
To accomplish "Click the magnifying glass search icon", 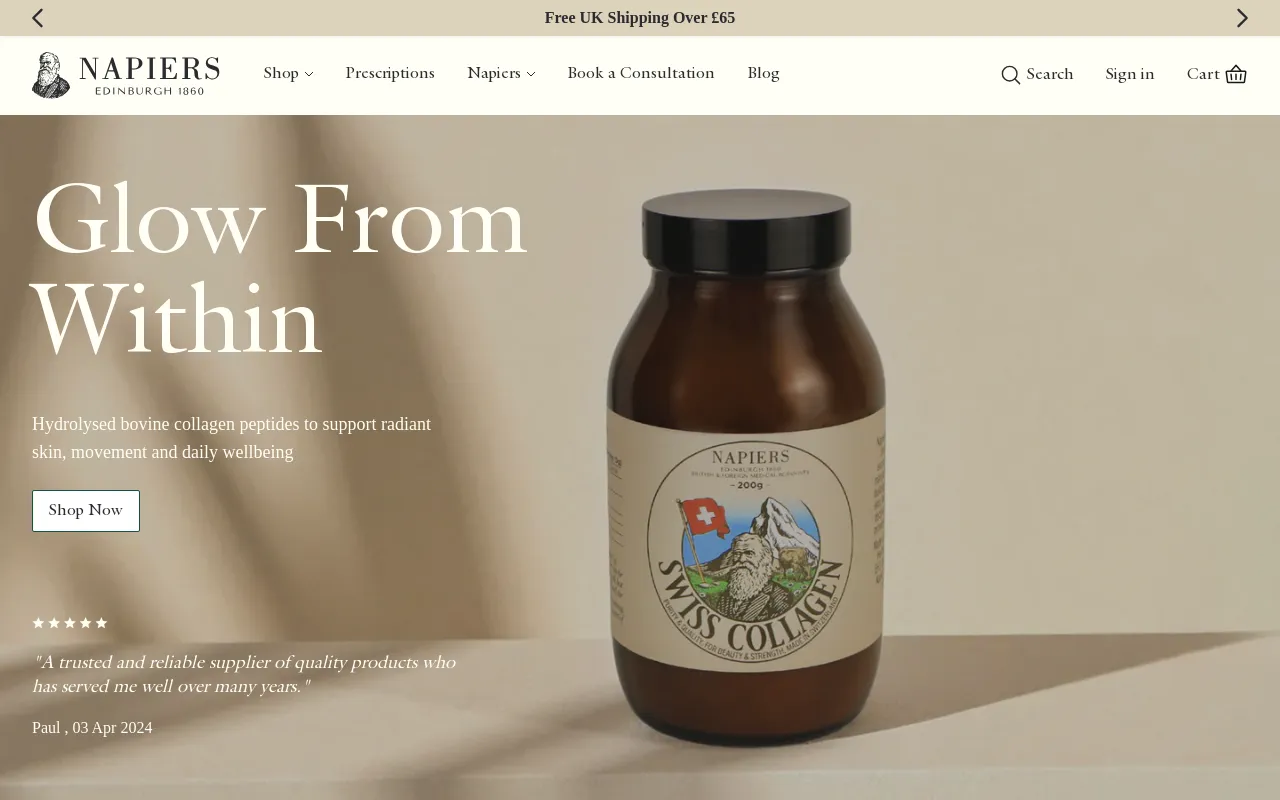I will (x=1010, y=75).
